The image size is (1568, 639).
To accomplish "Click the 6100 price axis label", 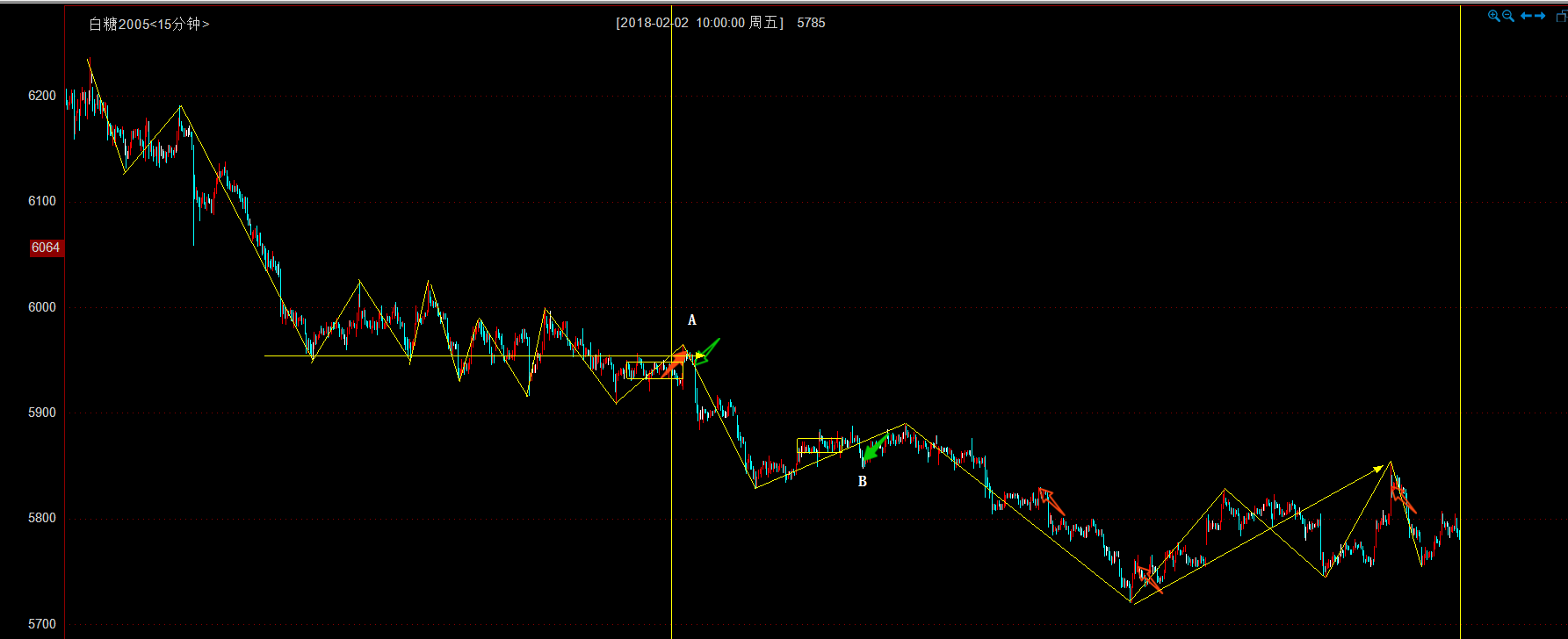I will (x=42, y=201).
